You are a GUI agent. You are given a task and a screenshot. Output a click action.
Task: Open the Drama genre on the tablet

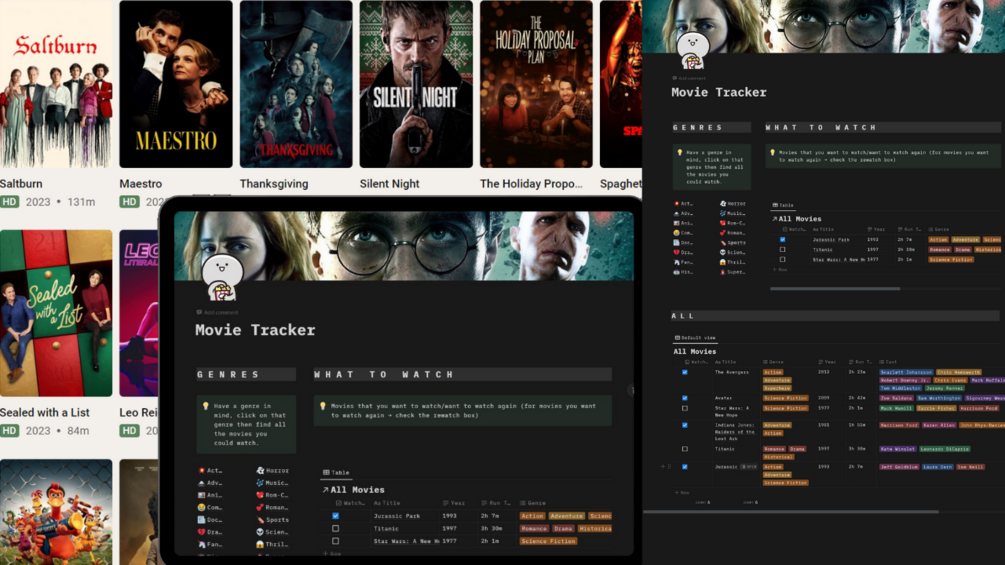coord(210,532)
